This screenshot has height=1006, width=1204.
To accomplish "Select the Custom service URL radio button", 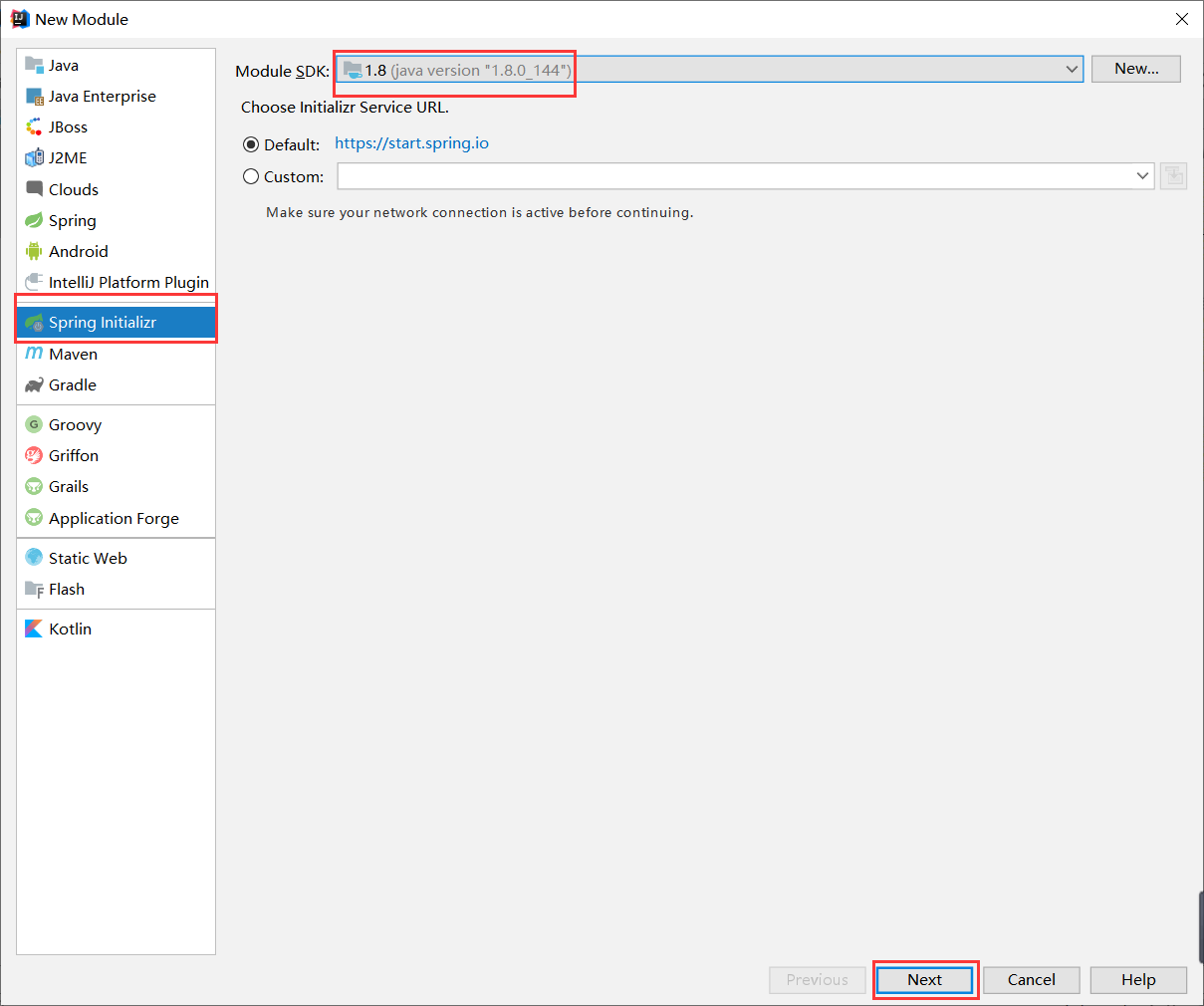I will pos(251,176).
